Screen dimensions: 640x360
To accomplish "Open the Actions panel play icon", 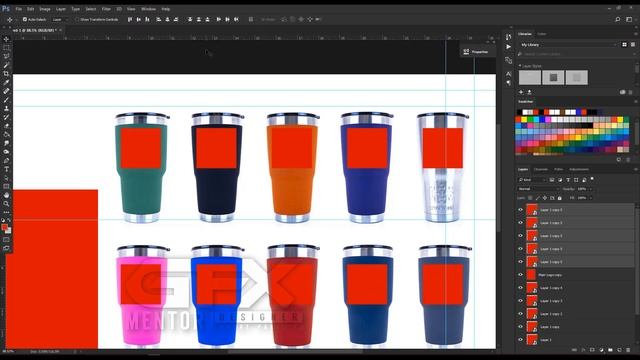I will (508, 47).
